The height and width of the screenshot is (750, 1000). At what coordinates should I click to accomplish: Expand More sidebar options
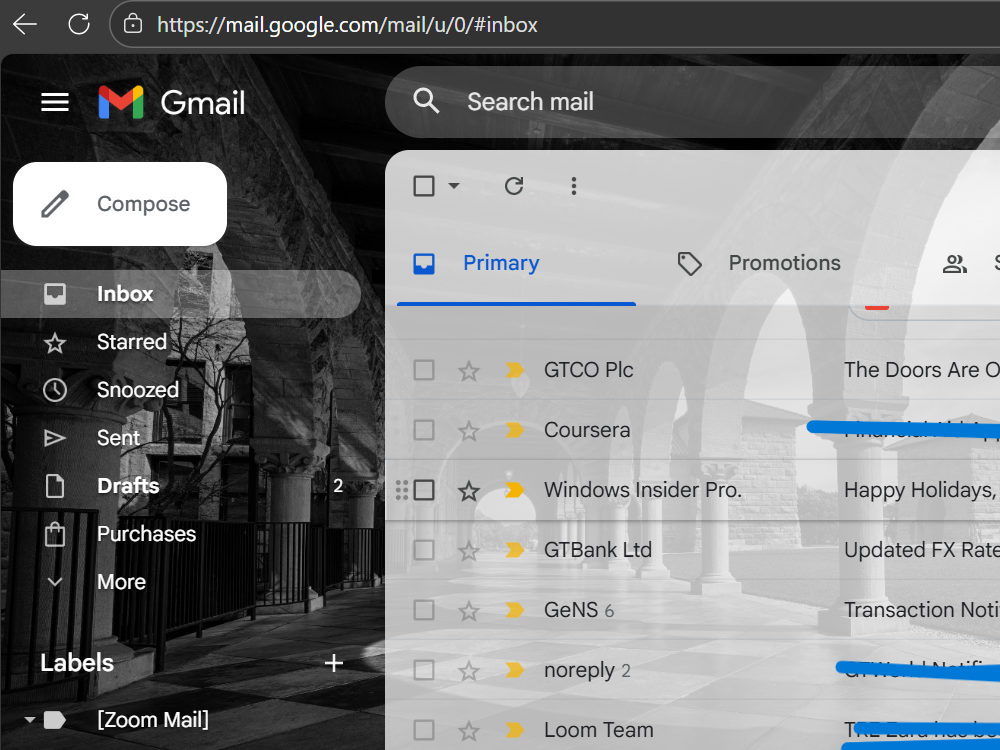tap(121, 582)
